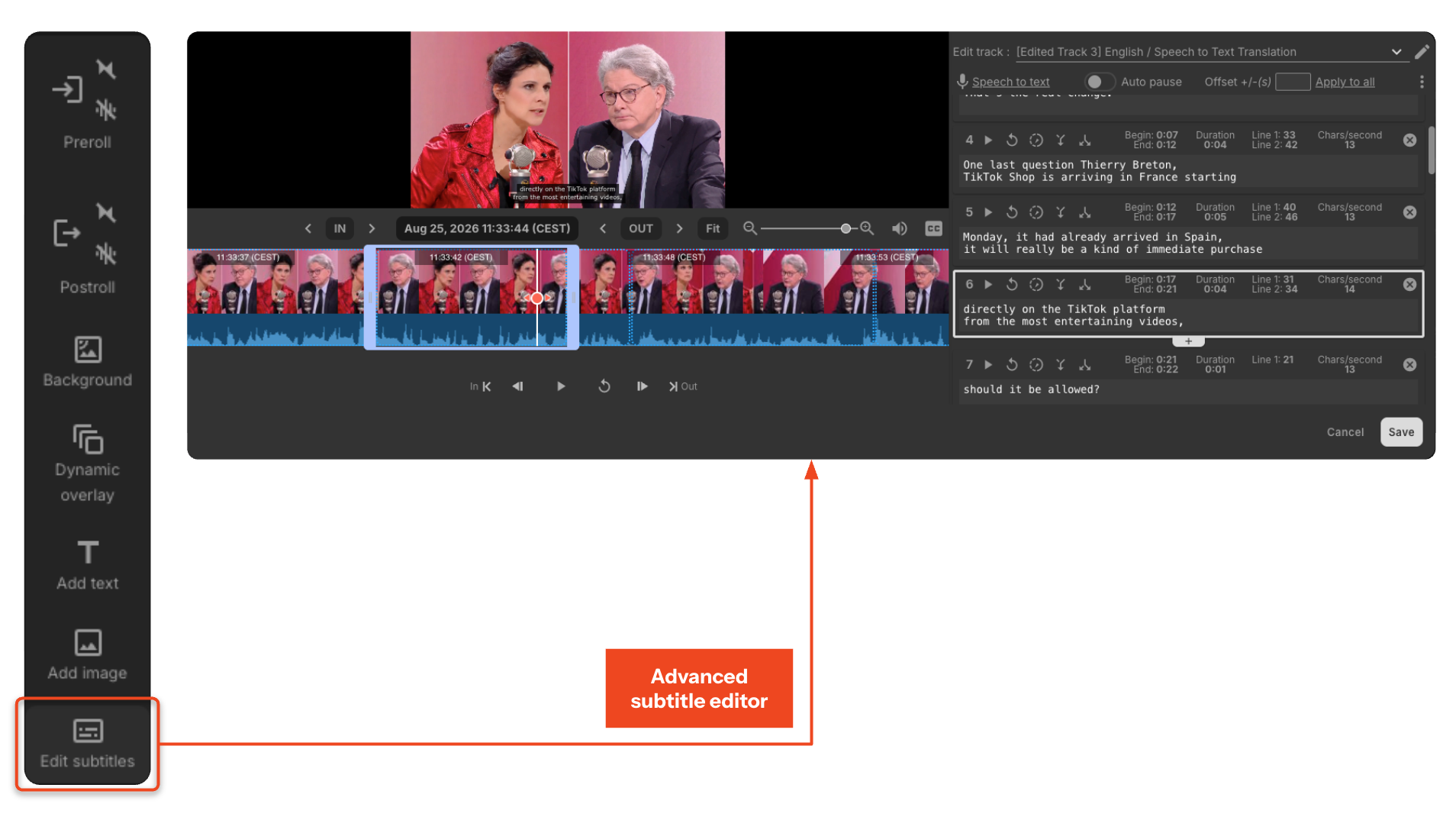Click the dashed-circle timing icon of subtitle 4

click(1036, 140)
